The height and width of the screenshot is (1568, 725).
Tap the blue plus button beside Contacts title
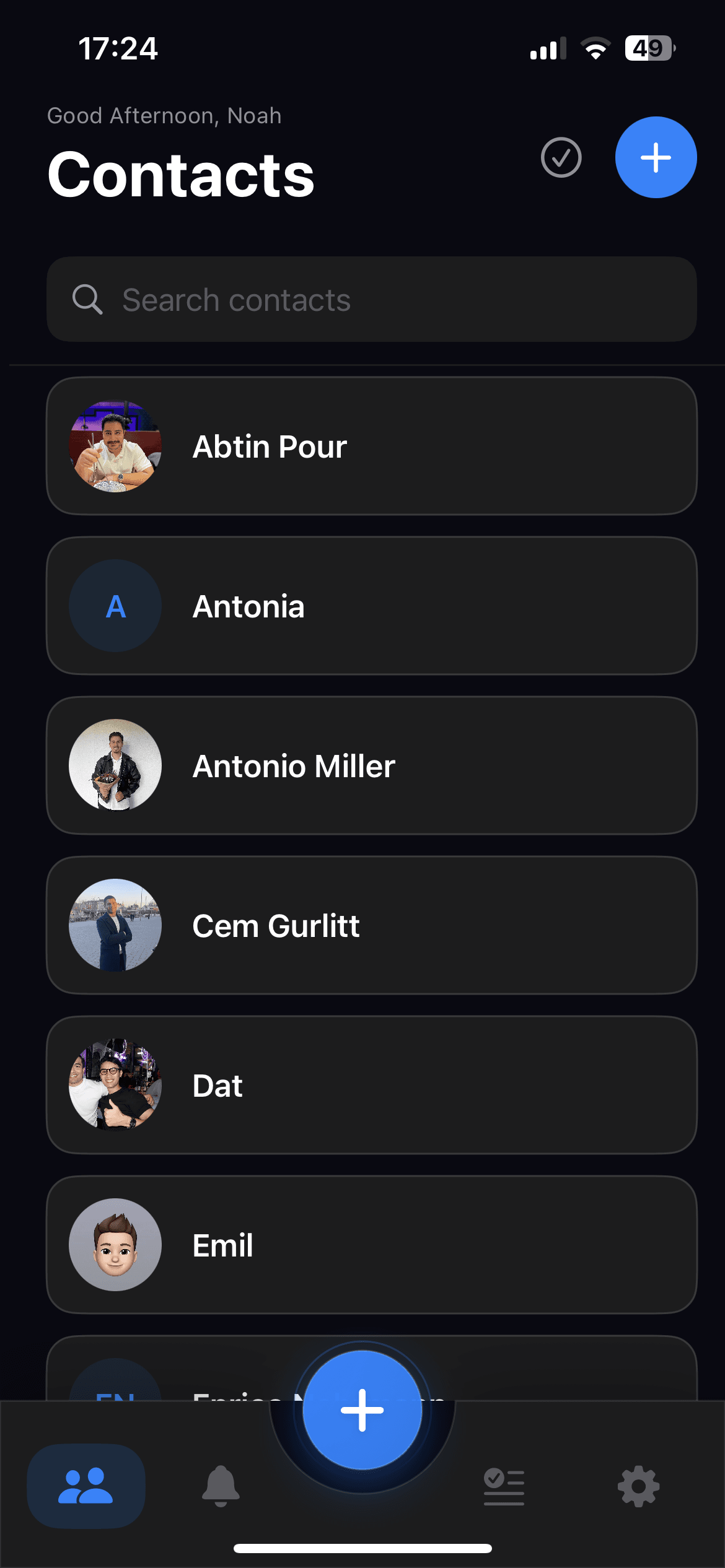656,157
